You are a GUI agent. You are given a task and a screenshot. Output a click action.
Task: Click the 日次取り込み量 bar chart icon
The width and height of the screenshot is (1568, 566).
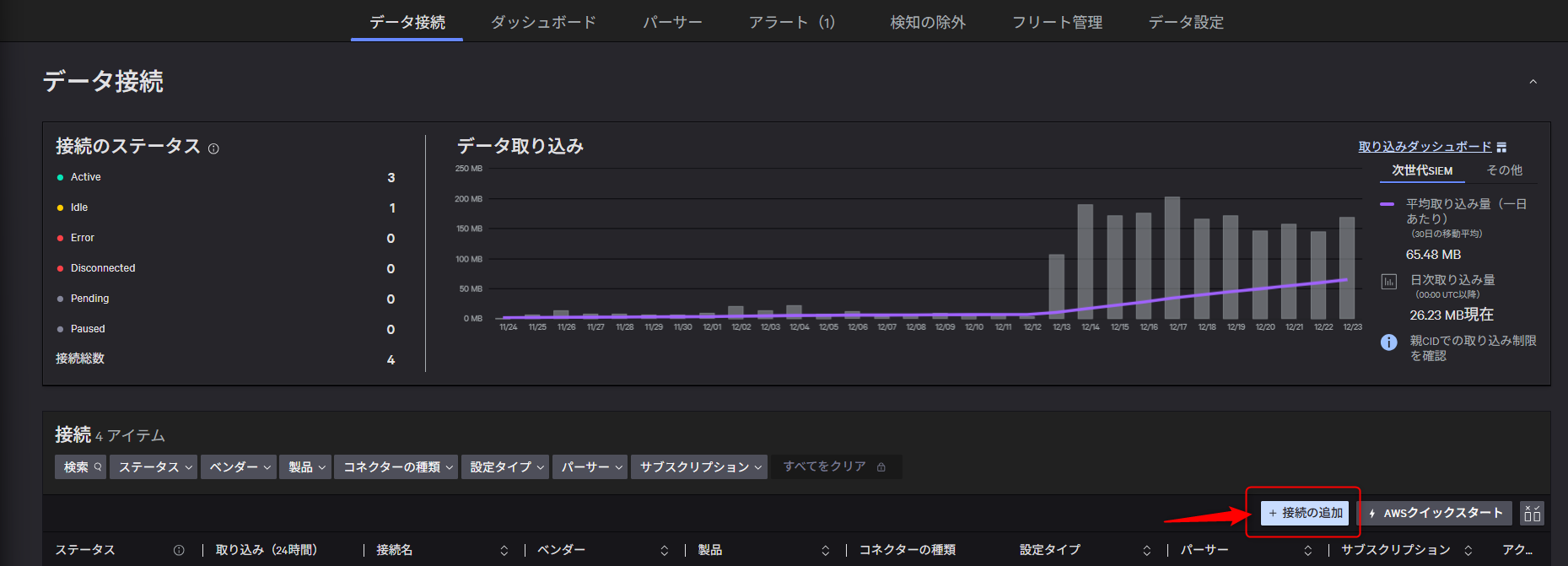1388,282
